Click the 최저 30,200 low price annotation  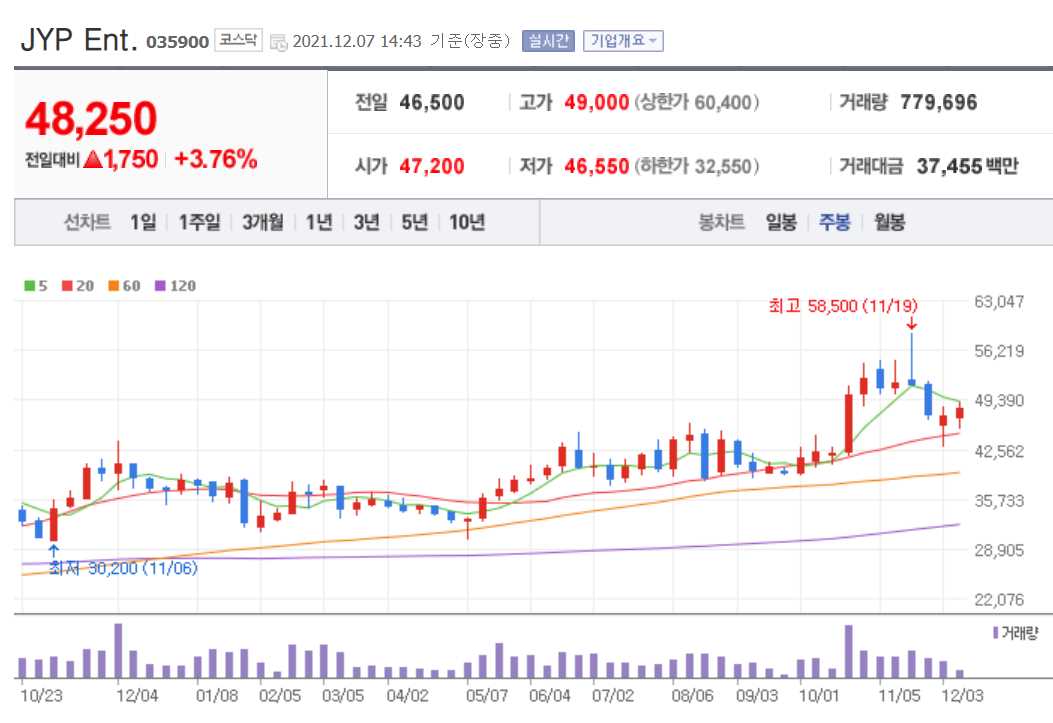click(123, 567)
